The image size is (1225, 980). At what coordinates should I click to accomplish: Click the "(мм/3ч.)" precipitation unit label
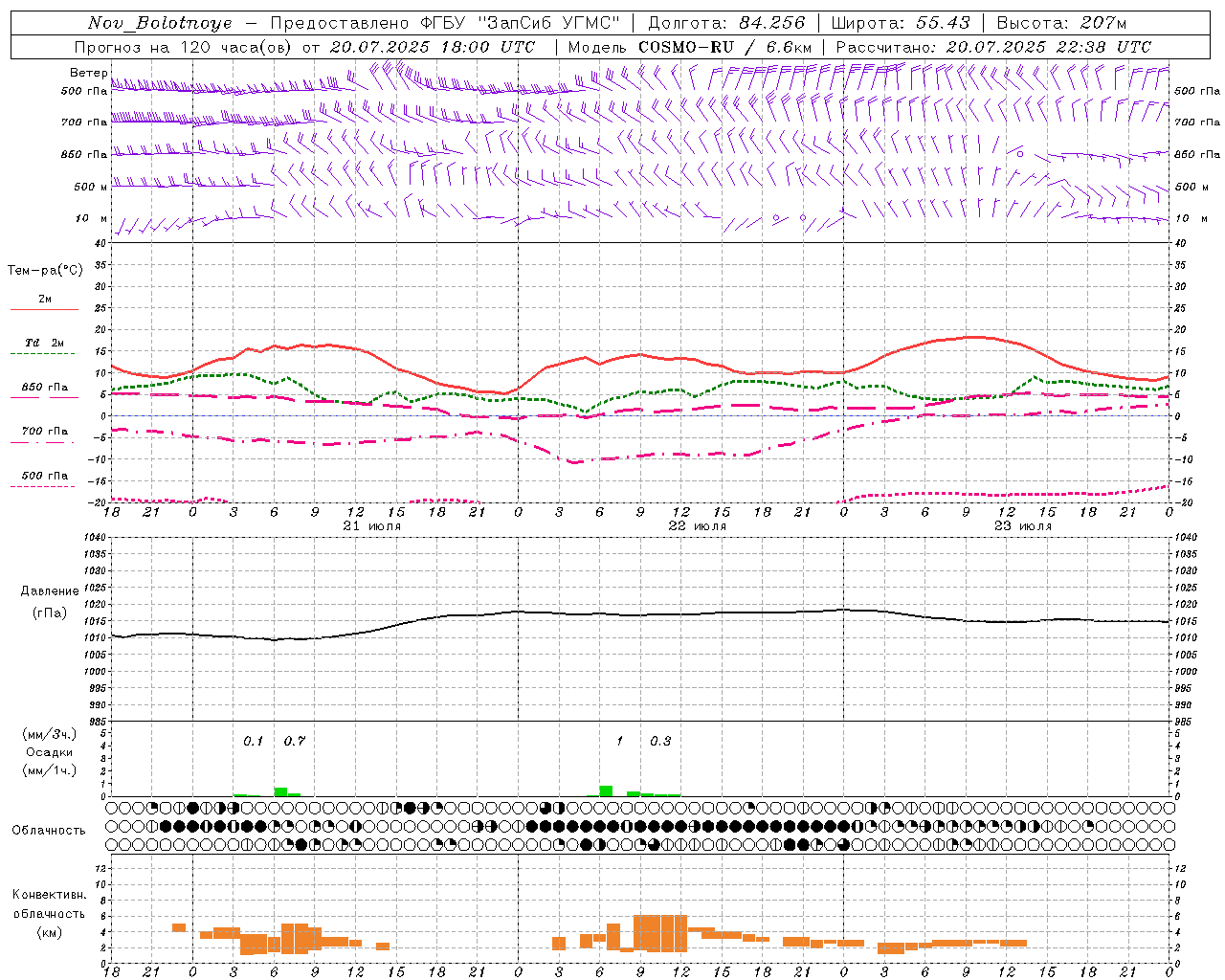pyautogui.click(x=50, y=734)
